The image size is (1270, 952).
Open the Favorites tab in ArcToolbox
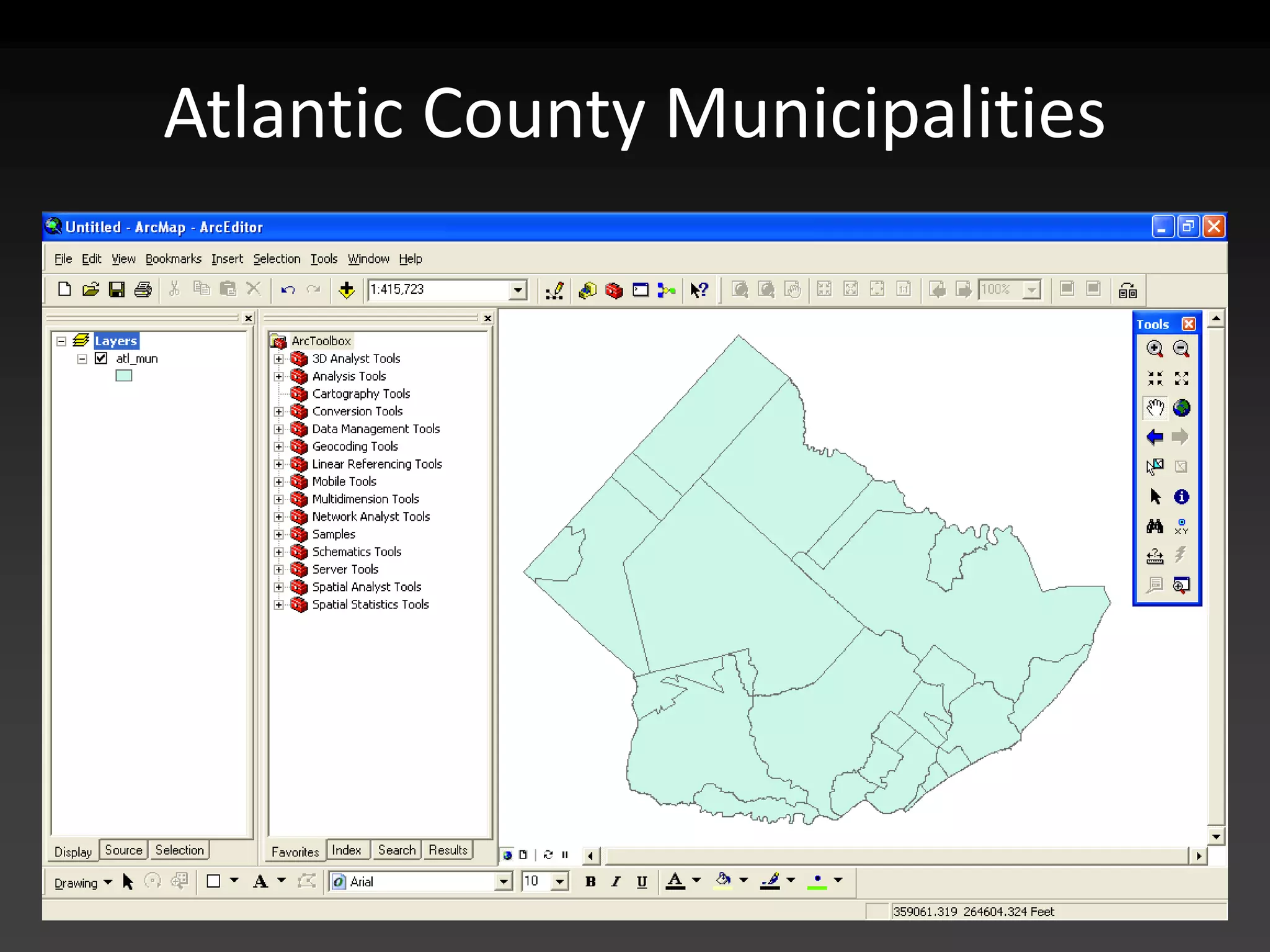(x=295, y=852)
